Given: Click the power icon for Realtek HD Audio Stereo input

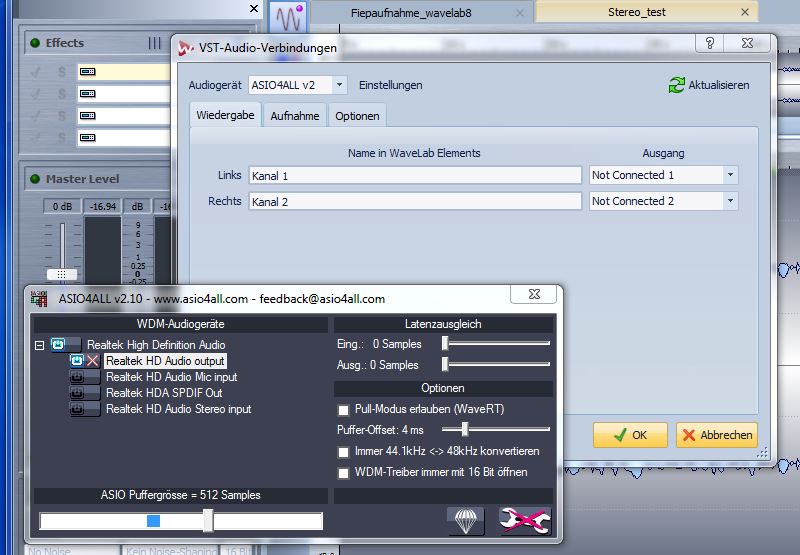Looking at the screenshot, I should 77,409.
